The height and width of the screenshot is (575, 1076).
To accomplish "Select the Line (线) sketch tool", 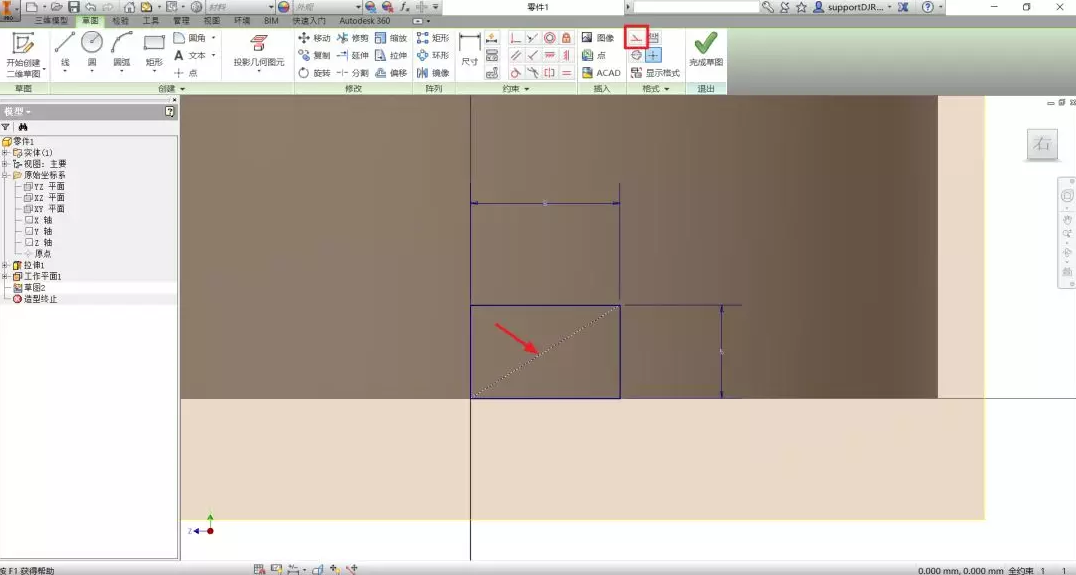I will click(x=65, y=48).
